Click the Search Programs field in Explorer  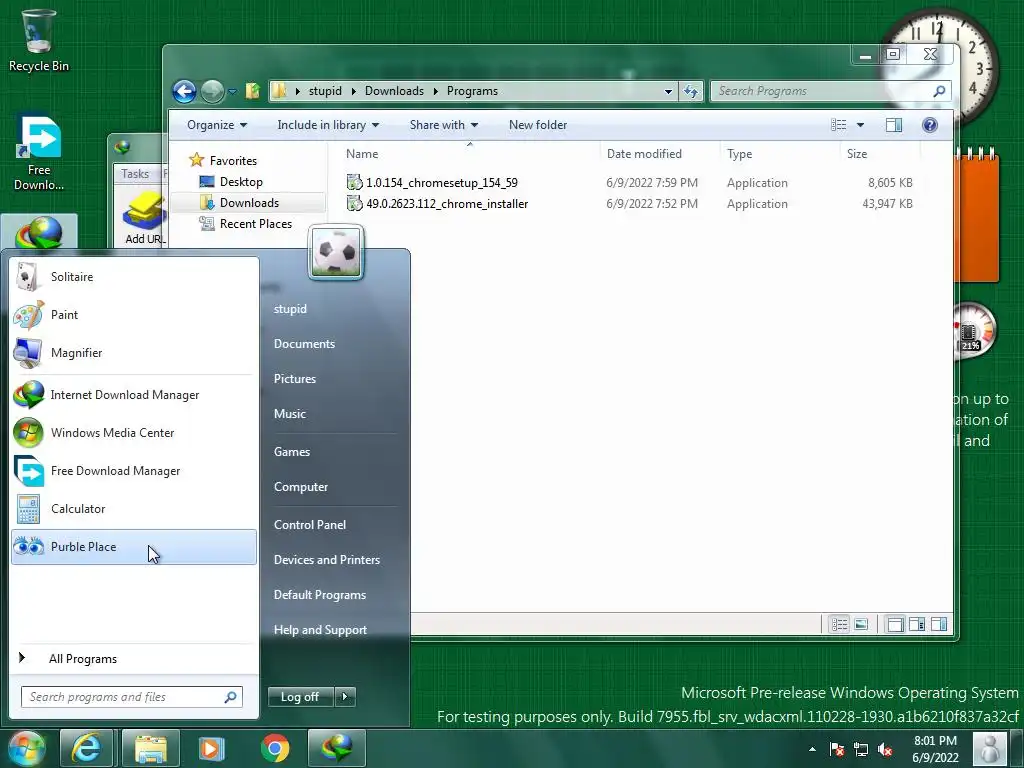click(x=829, y=91)
